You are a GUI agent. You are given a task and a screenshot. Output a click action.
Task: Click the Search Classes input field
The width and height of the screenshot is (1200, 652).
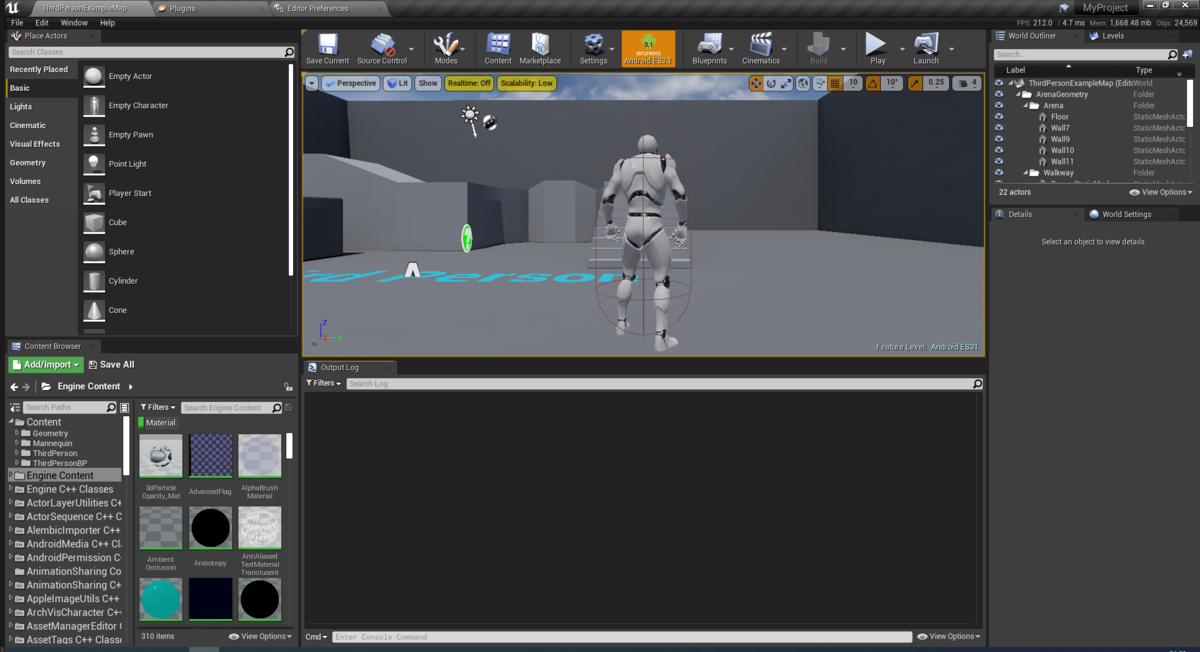click(x=152, y=52)
